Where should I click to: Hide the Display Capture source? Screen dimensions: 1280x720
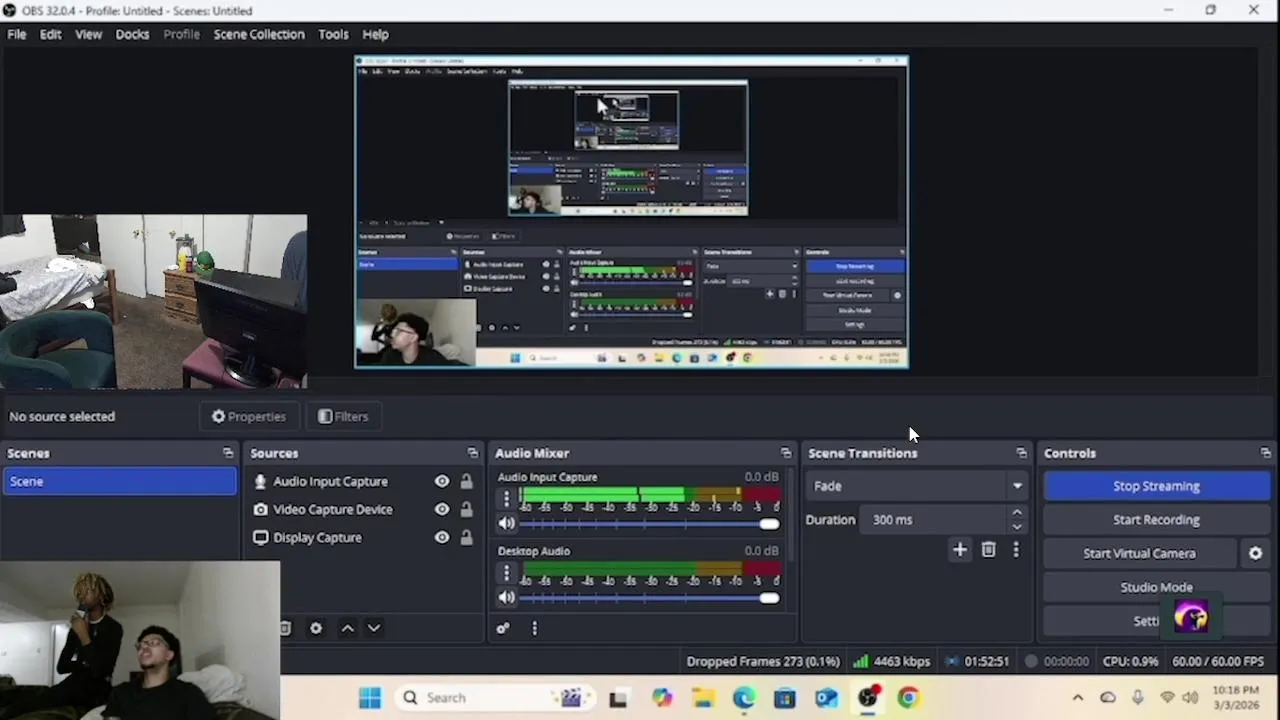click(441, 537)
